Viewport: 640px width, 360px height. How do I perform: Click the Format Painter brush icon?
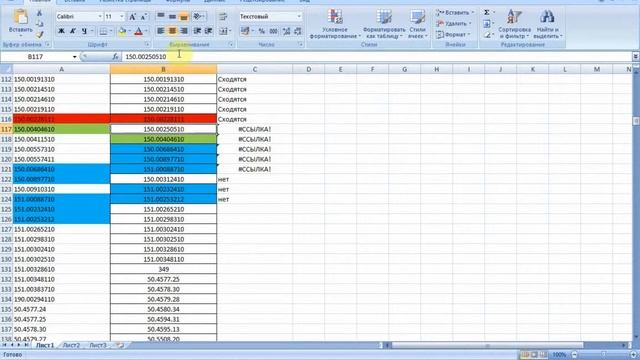[x=39, y=35]
